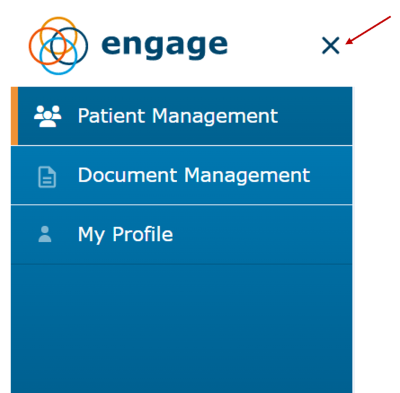Click the engage wordmark text

pos(165,47)
